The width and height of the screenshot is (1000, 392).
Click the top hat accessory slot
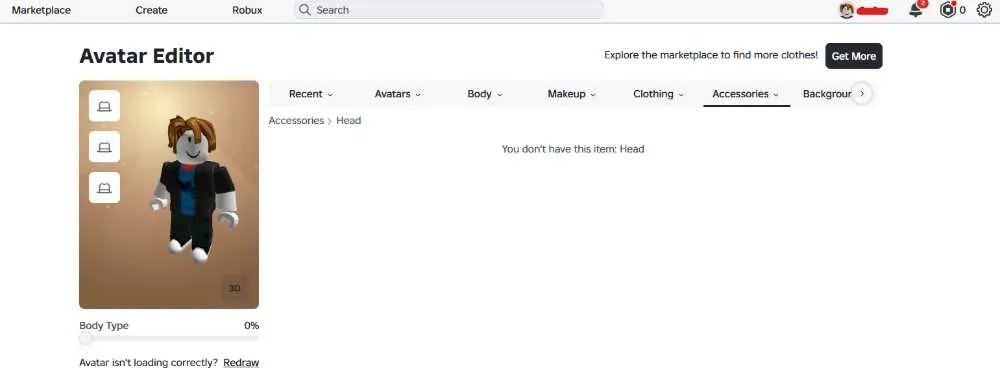(x=105, y=106)
